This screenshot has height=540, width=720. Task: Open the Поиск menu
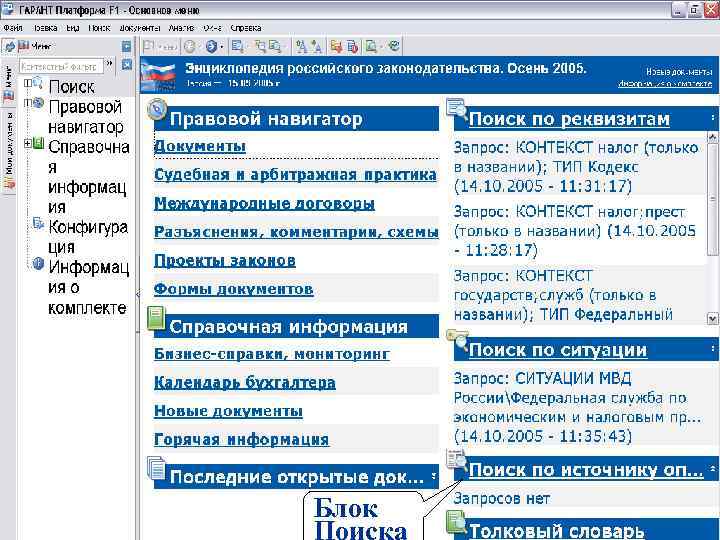point(99,28)
